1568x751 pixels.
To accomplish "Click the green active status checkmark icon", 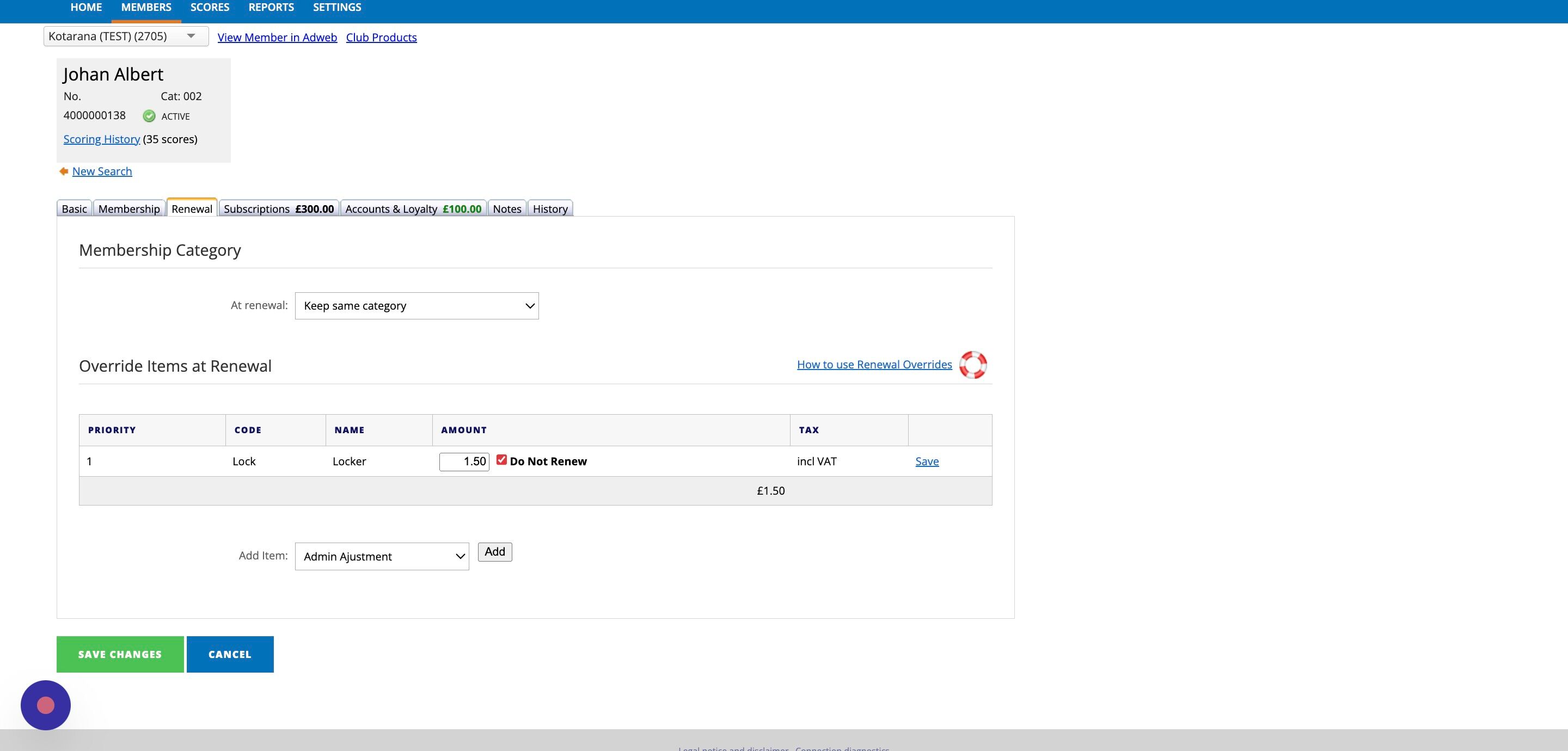I will tap(149, 116).
